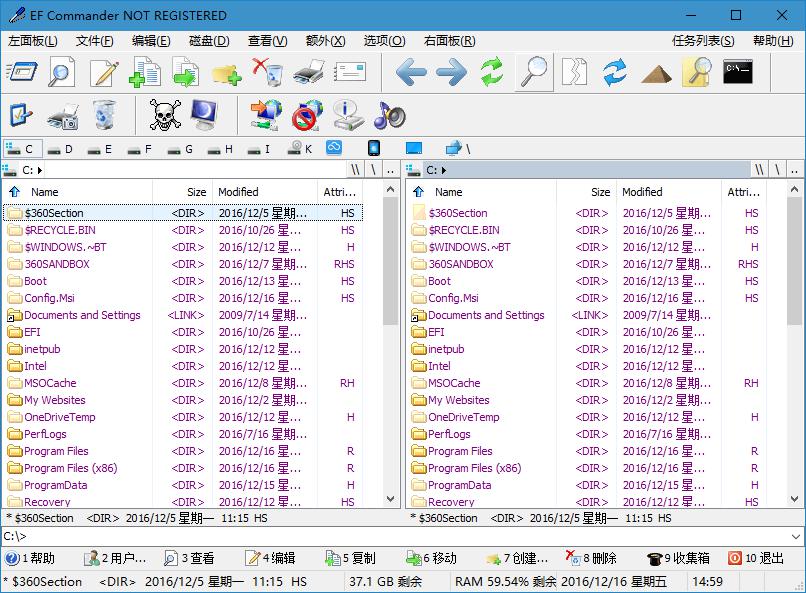806x593 pixels.
Task: Refresh the file list with green arrows icon
Action: click(x=491, y=71)
